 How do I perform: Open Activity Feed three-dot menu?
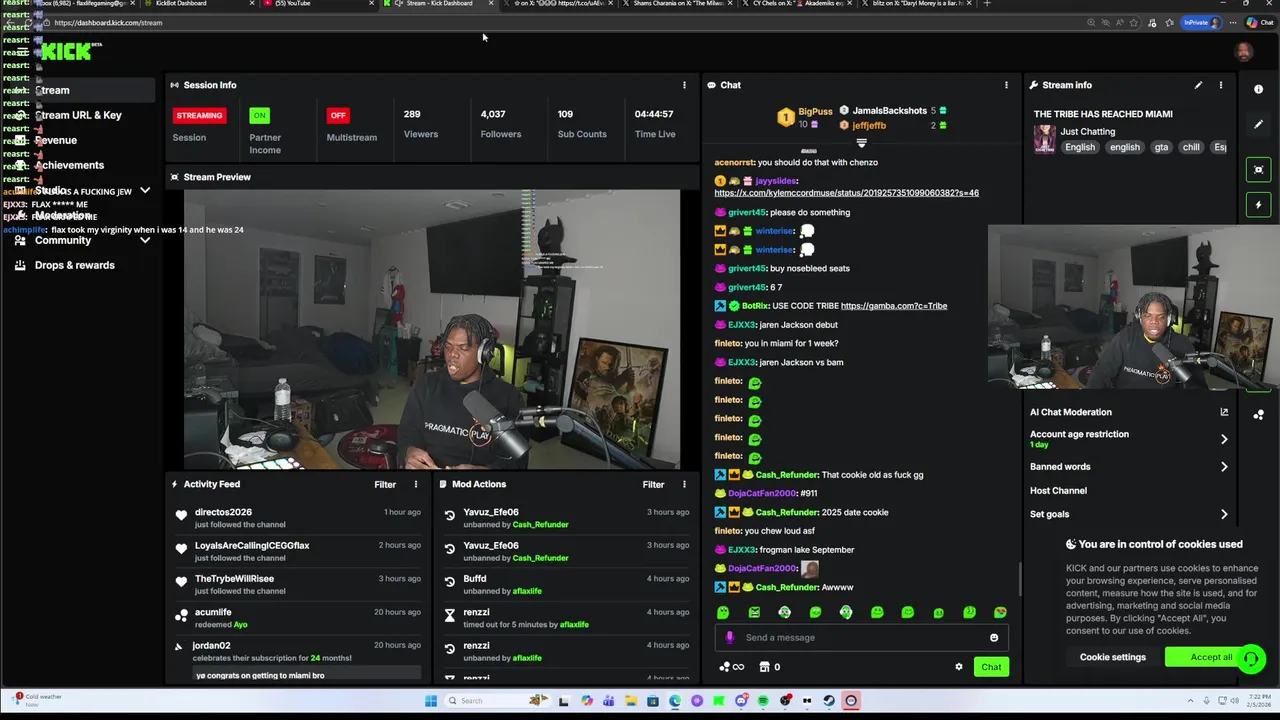click(416, 484)
